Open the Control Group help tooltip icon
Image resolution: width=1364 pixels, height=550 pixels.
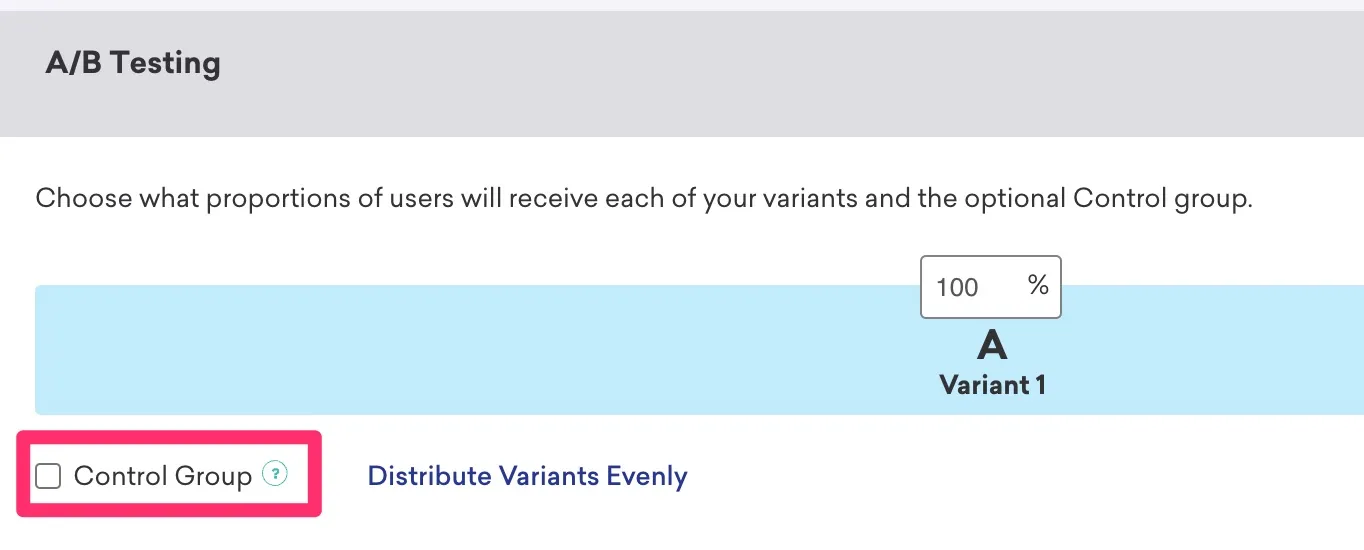(274, 474)
